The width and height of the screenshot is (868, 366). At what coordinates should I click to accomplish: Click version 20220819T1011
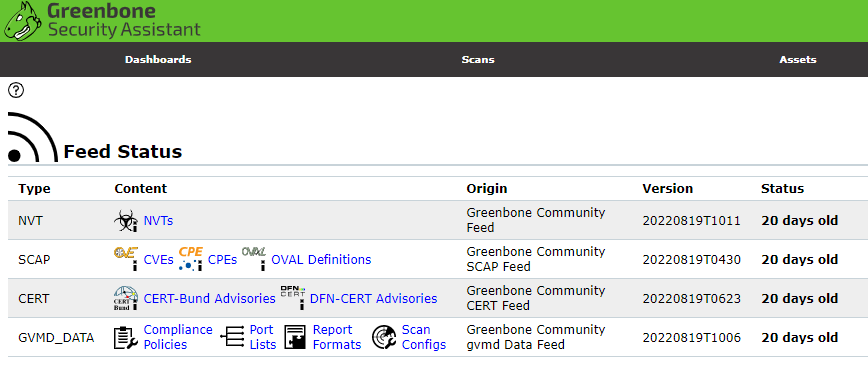(691, 221)
